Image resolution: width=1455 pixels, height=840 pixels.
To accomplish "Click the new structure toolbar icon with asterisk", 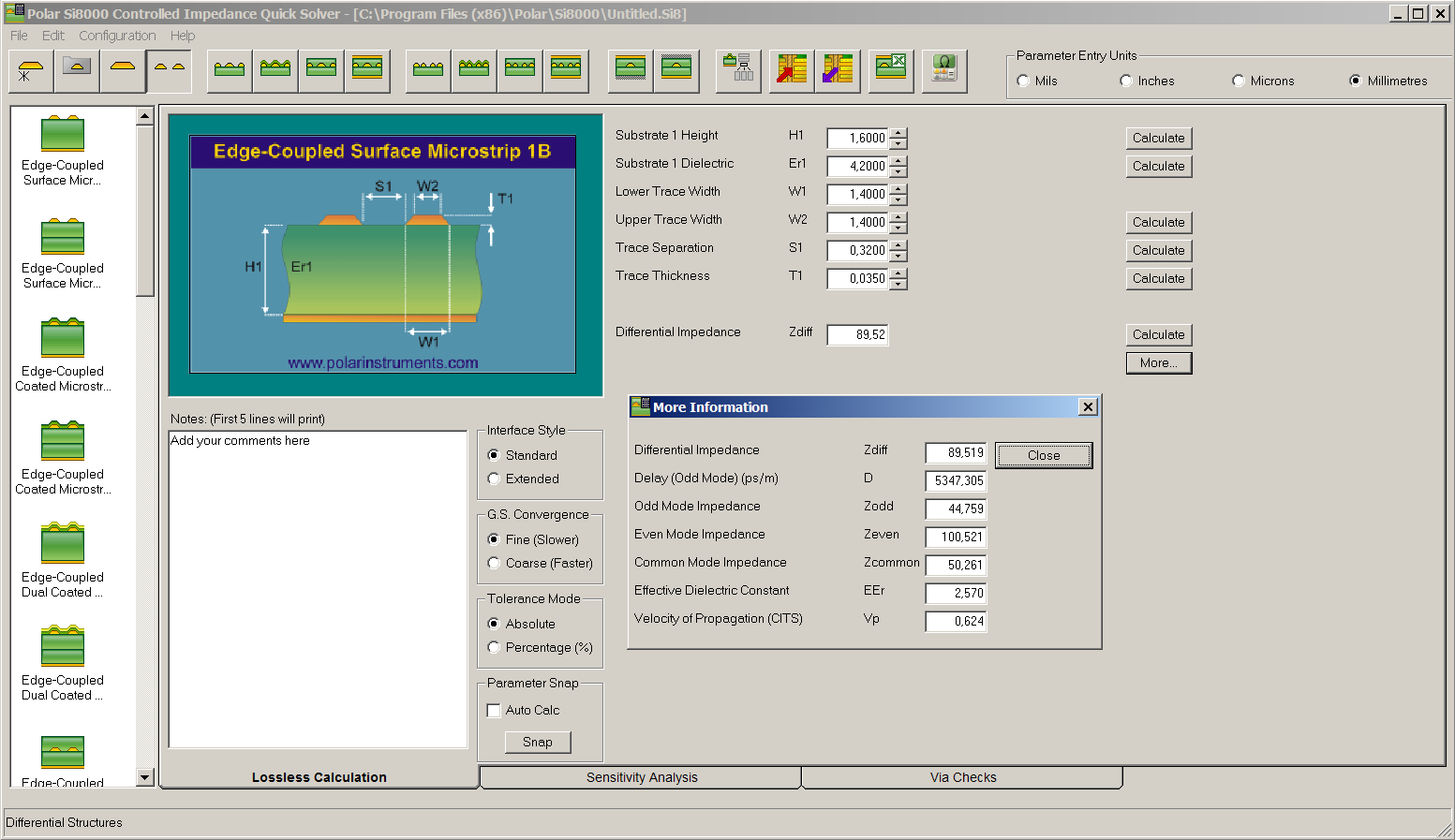I will tap(31, 71).
